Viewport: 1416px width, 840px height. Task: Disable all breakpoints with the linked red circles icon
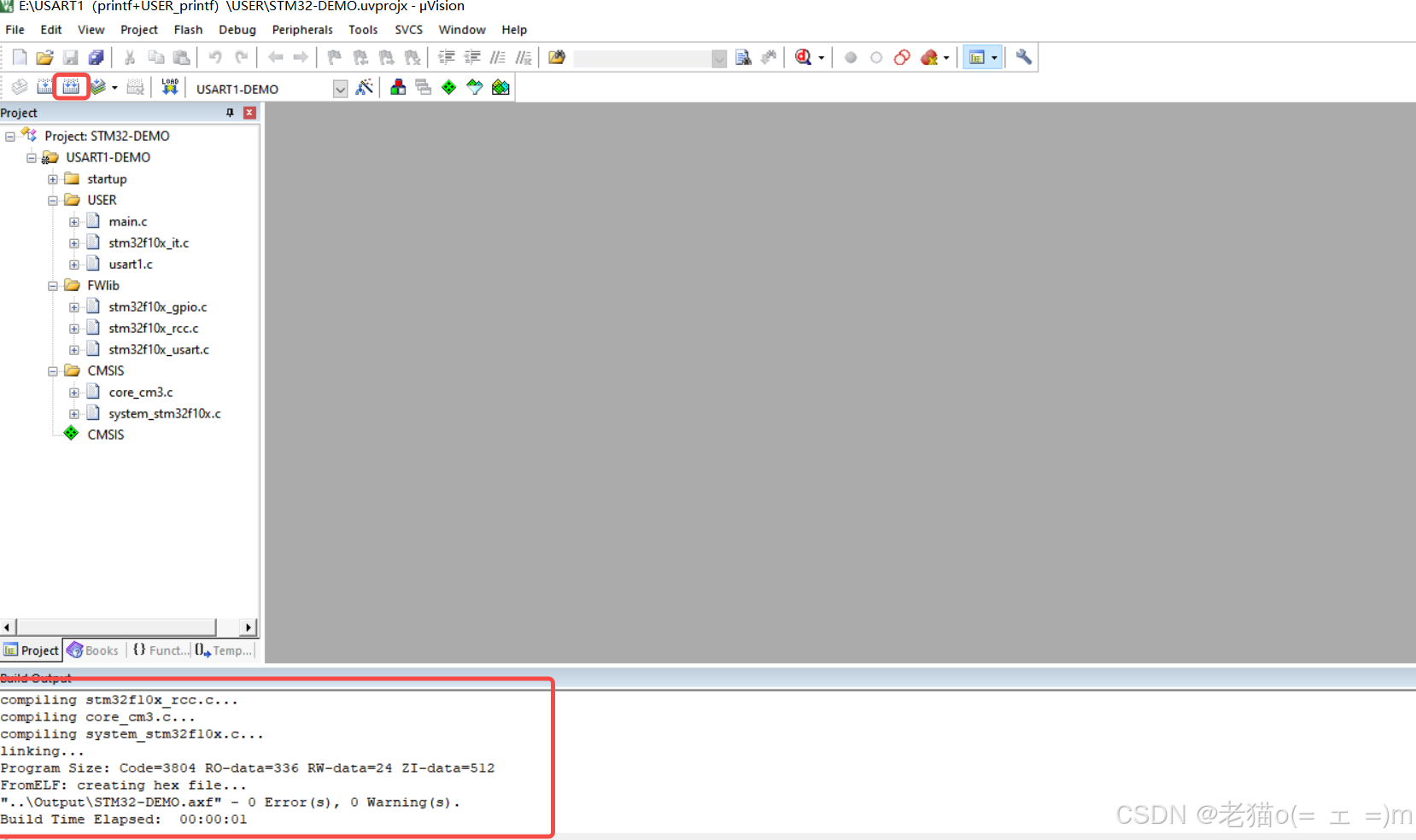pyautogui.click(x=902, y=57)
